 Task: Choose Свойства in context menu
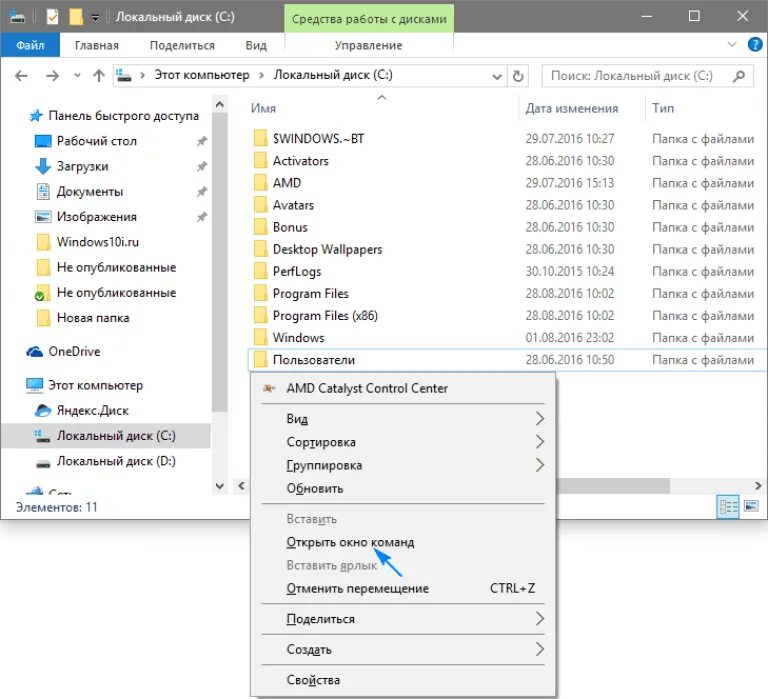pos(403,680)
